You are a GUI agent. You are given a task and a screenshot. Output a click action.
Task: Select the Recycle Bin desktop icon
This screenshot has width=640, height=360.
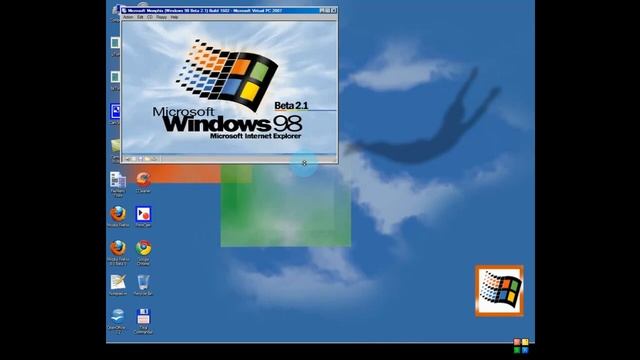pos(143,284)
